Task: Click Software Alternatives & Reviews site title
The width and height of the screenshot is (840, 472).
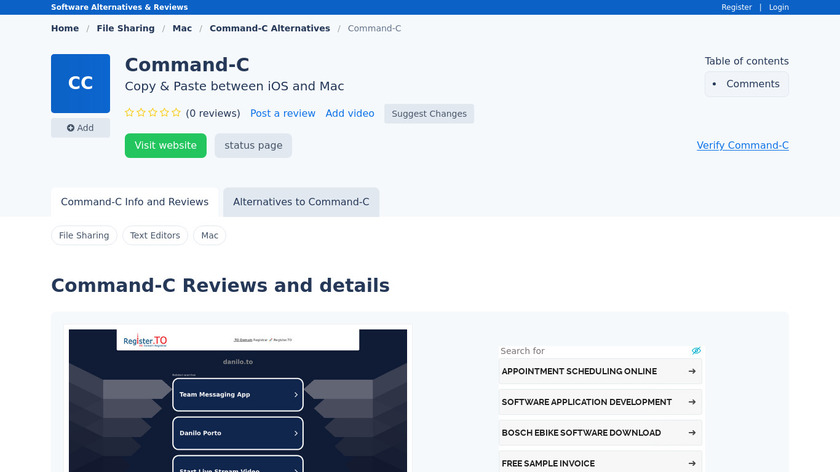Action: click(119, 7)
